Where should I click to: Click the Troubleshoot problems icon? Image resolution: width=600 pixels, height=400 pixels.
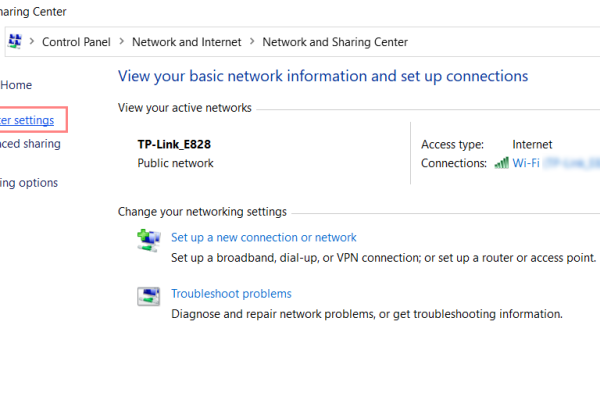pyautogui.click(x=149, y=296)
